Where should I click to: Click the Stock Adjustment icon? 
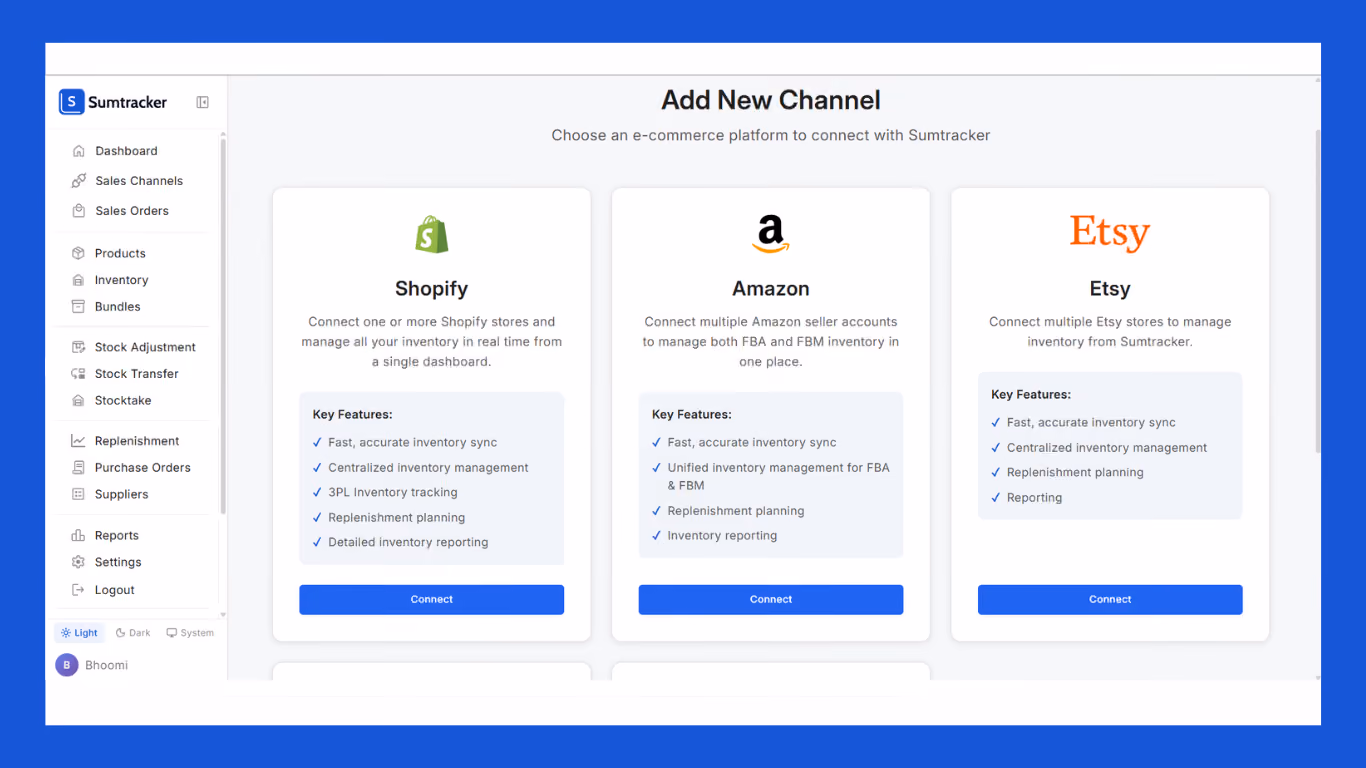[78, 347]
